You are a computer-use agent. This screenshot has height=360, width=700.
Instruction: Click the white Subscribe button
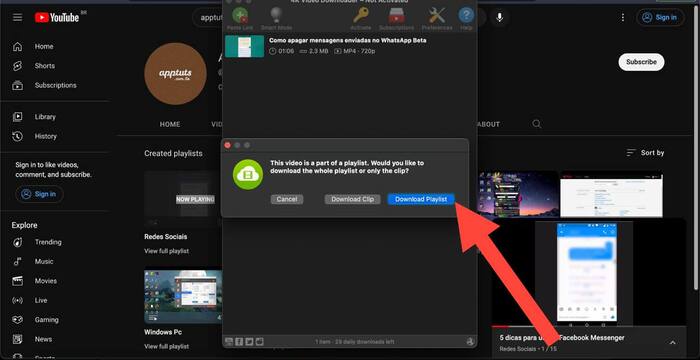641,62
